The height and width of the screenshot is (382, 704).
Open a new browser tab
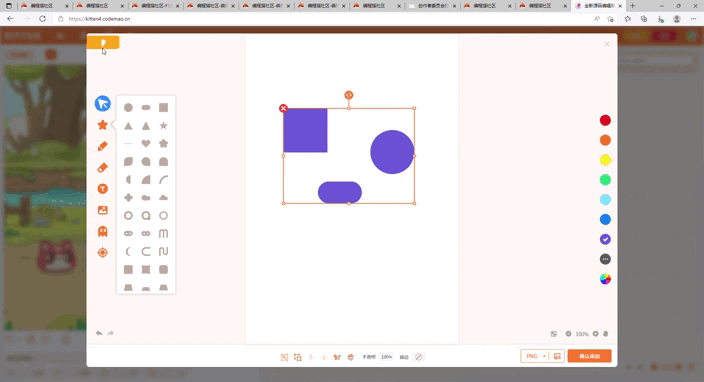(633, 6)
